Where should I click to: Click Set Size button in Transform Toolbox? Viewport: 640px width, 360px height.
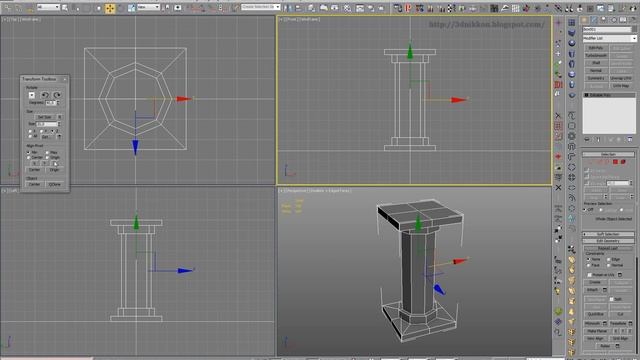click(44, 117)
